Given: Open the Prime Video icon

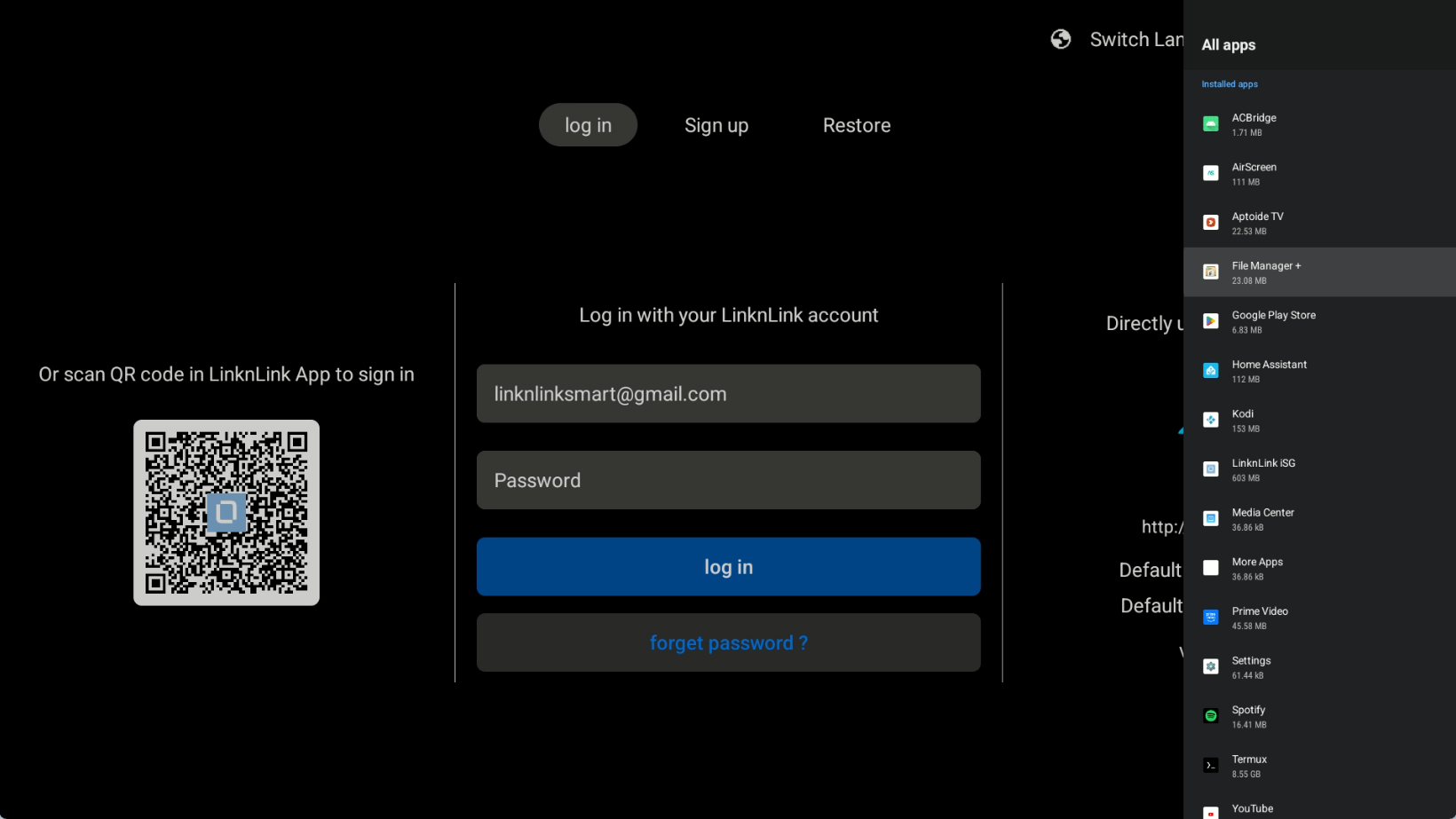Looking at the screenshot, I should (x=1210, y=618).
